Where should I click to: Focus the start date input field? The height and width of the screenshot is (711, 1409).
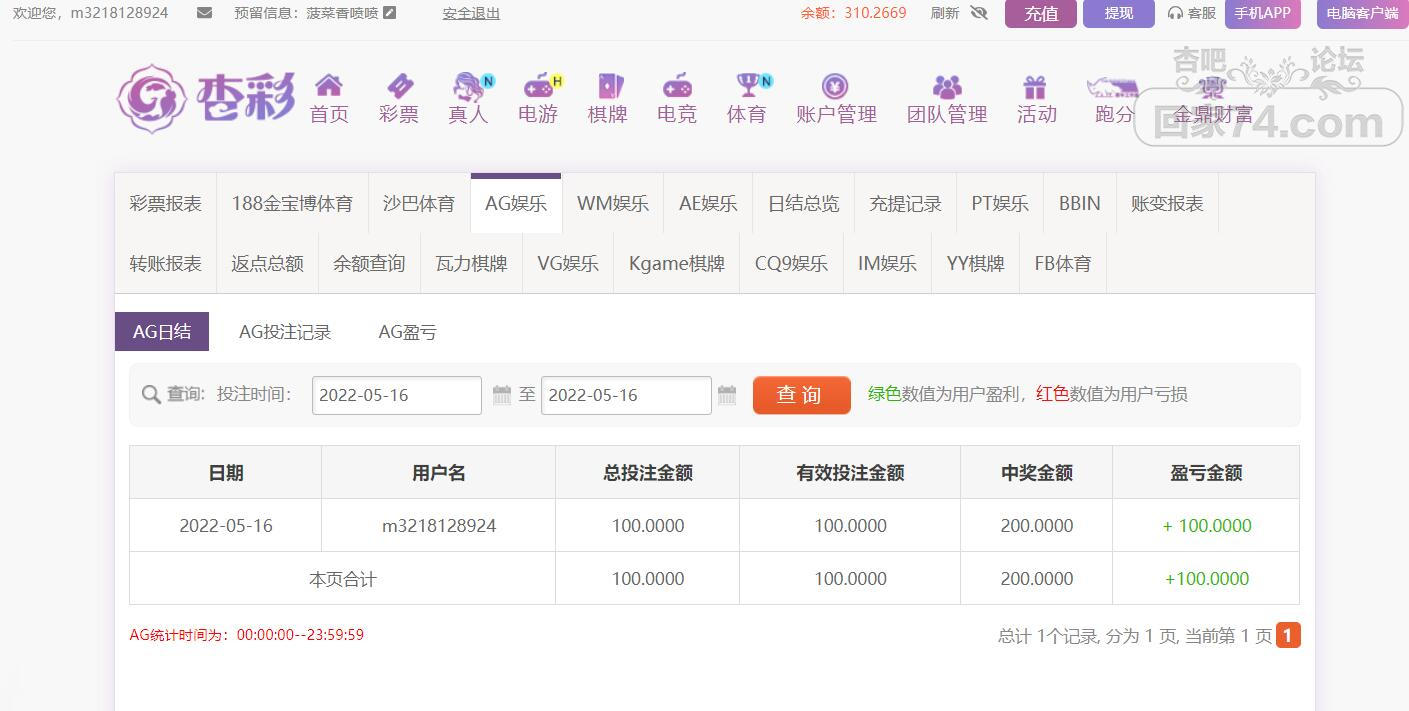pos(396,395)
